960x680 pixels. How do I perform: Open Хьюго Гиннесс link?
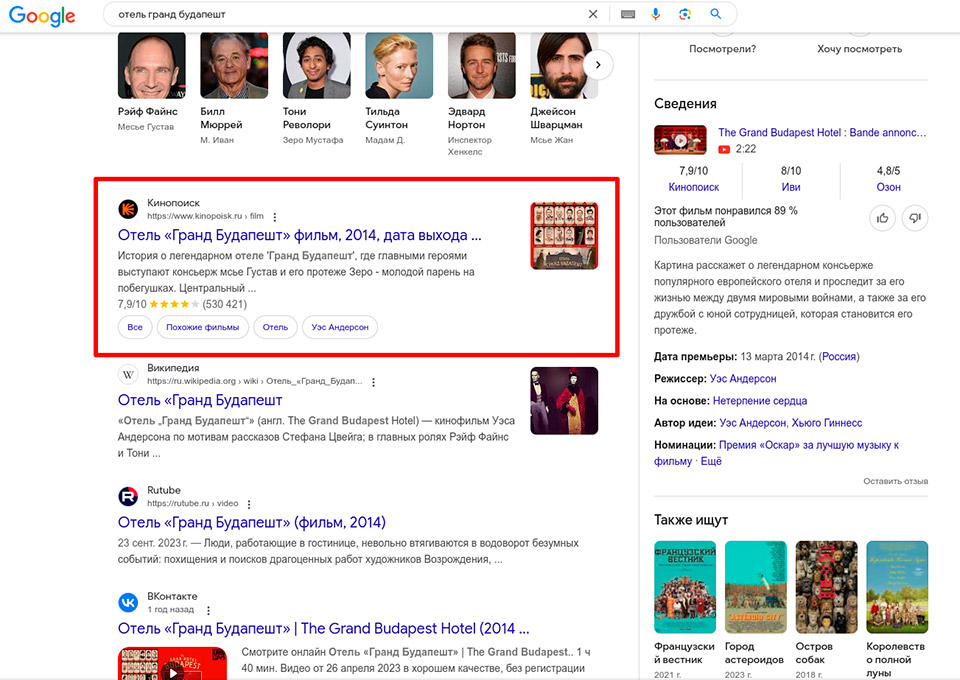(x=827, y=423)
